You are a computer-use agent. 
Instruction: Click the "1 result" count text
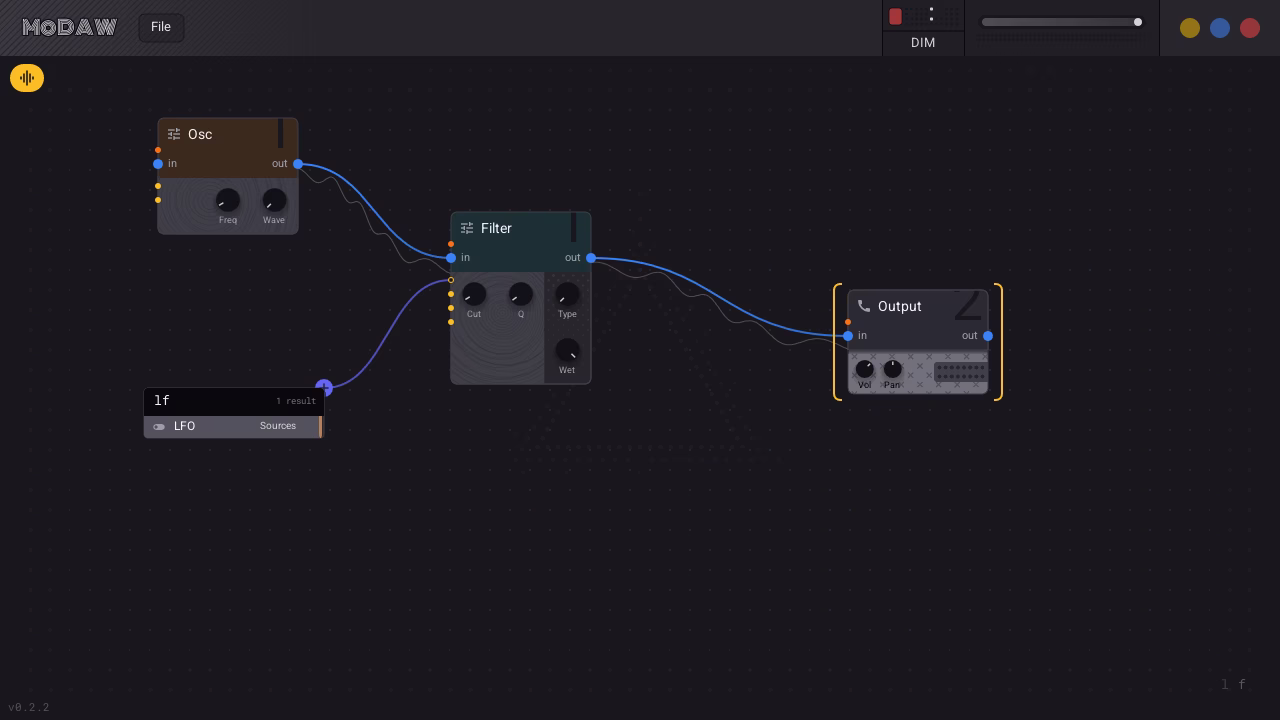[296, 401]
